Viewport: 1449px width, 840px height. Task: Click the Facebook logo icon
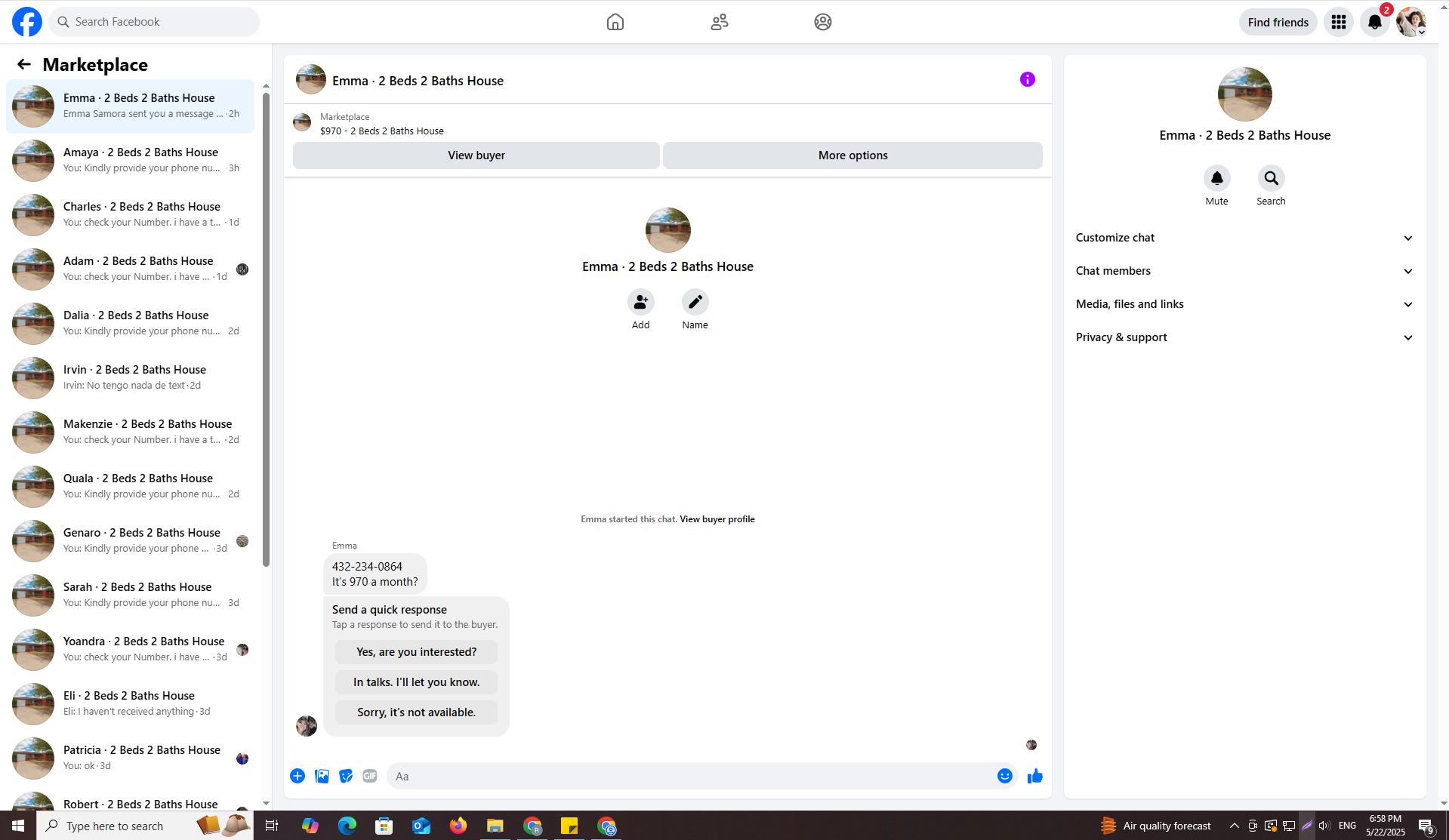(x=27, y=22)
